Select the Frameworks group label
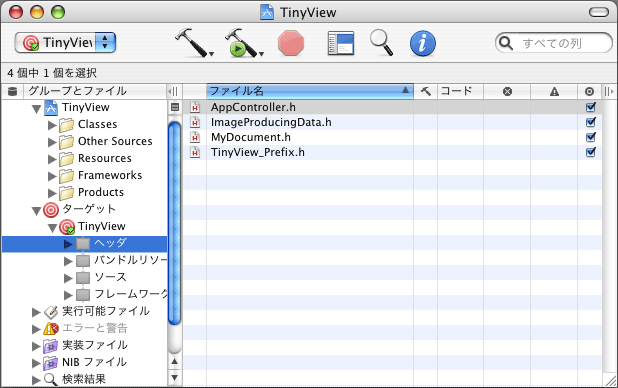 (110, 175)
